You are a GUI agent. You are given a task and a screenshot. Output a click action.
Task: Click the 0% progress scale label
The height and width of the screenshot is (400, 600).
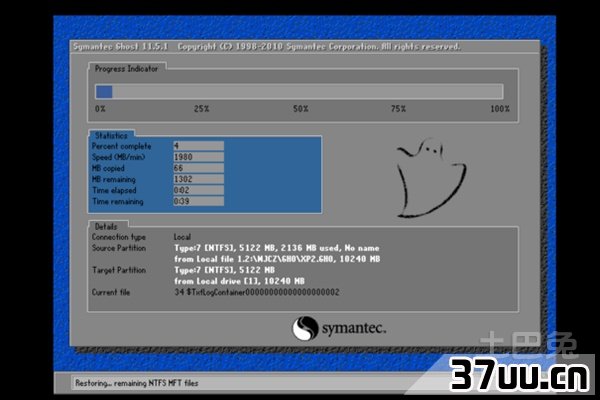tap(100, 109)
